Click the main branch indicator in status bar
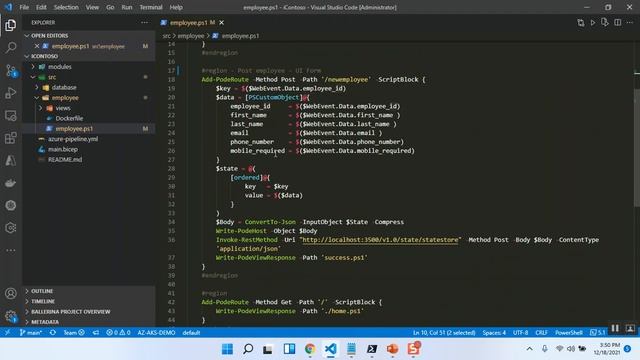This screenshot has width=640, height=360. (31, 333)
